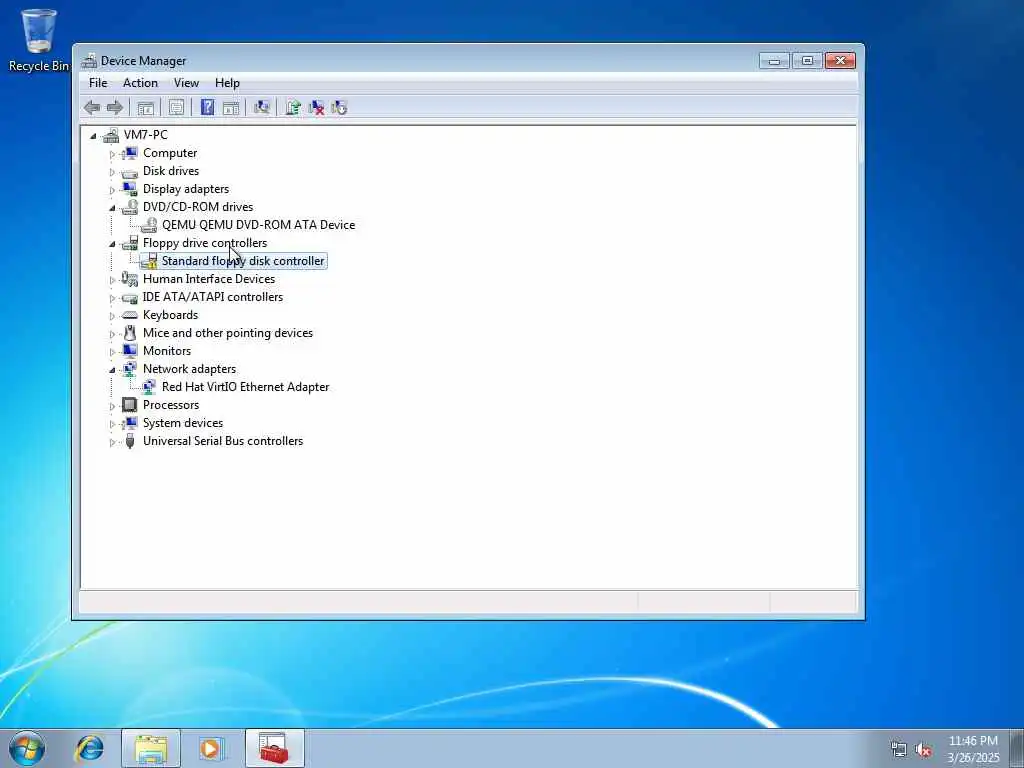Click the QEMU DVD-ROM device icon
The height and width of the screenshot is (768, 1024).
[149, 225]
